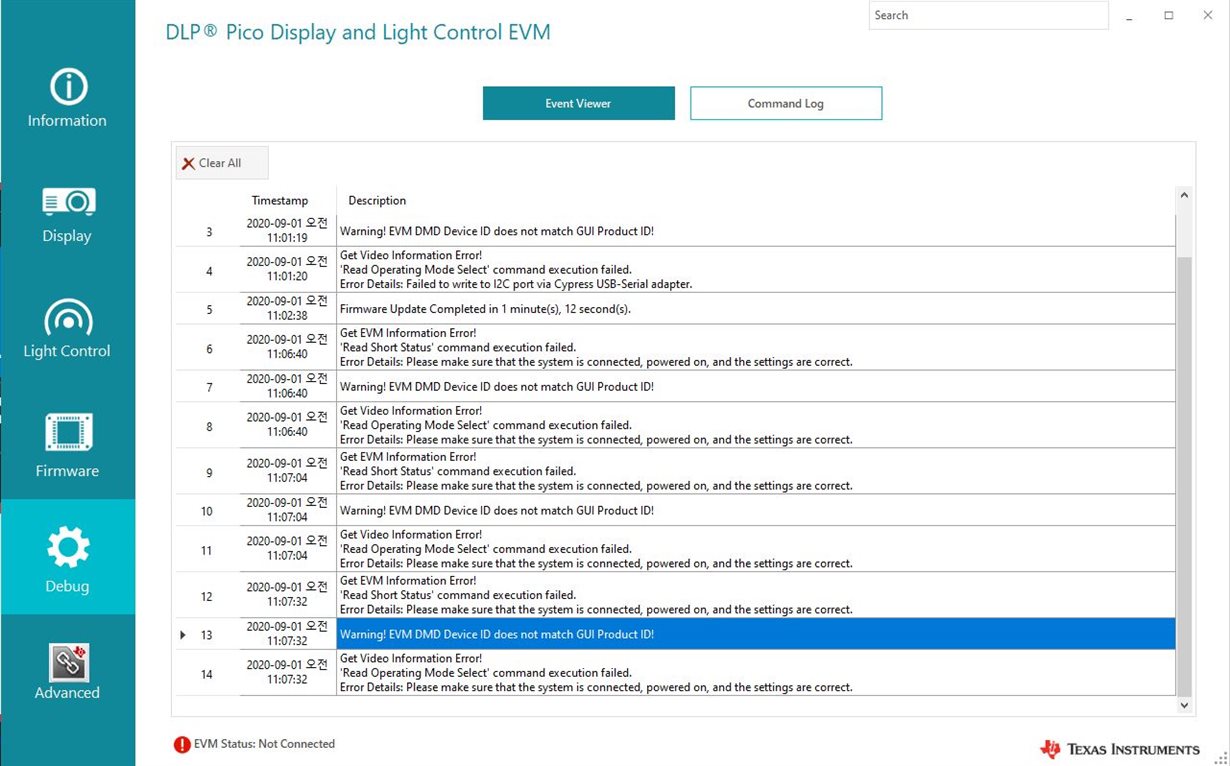
Task: Select row 7 DMD Device ID warning
Action: coord(756,387)
